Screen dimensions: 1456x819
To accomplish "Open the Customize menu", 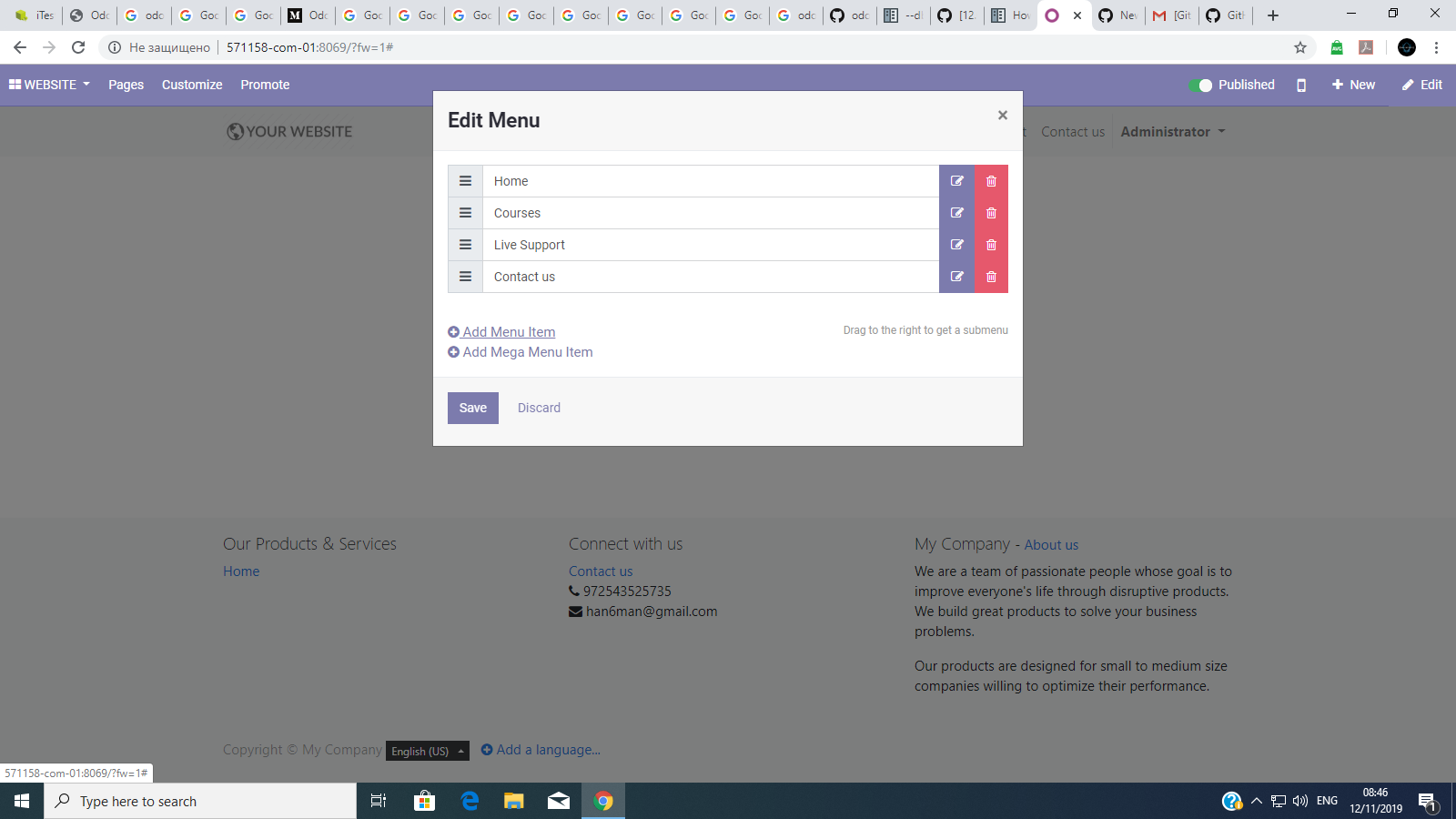I will (192, 85).
